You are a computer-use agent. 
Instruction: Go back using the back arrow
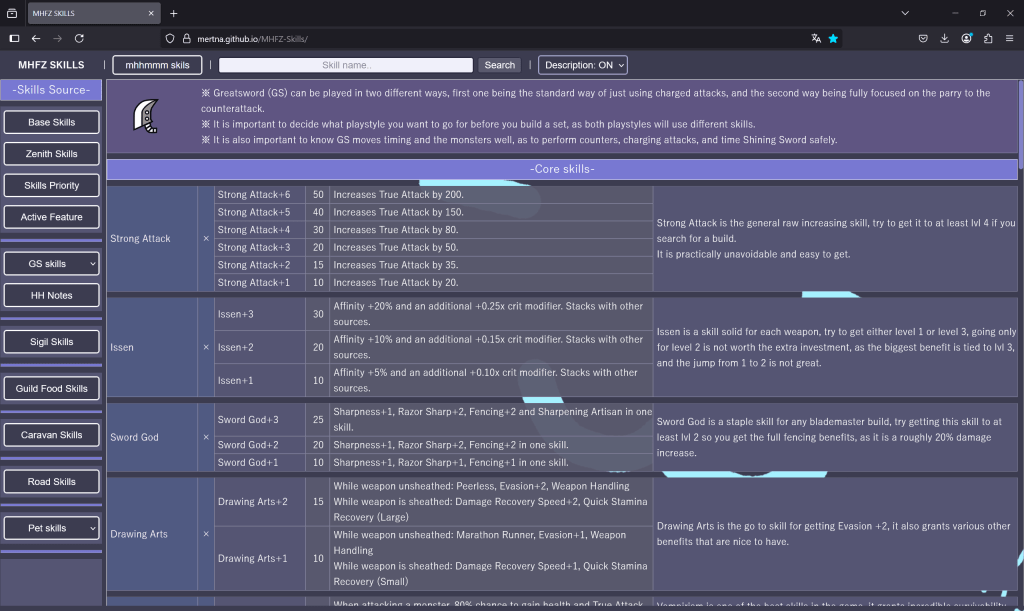click(36, 38)
